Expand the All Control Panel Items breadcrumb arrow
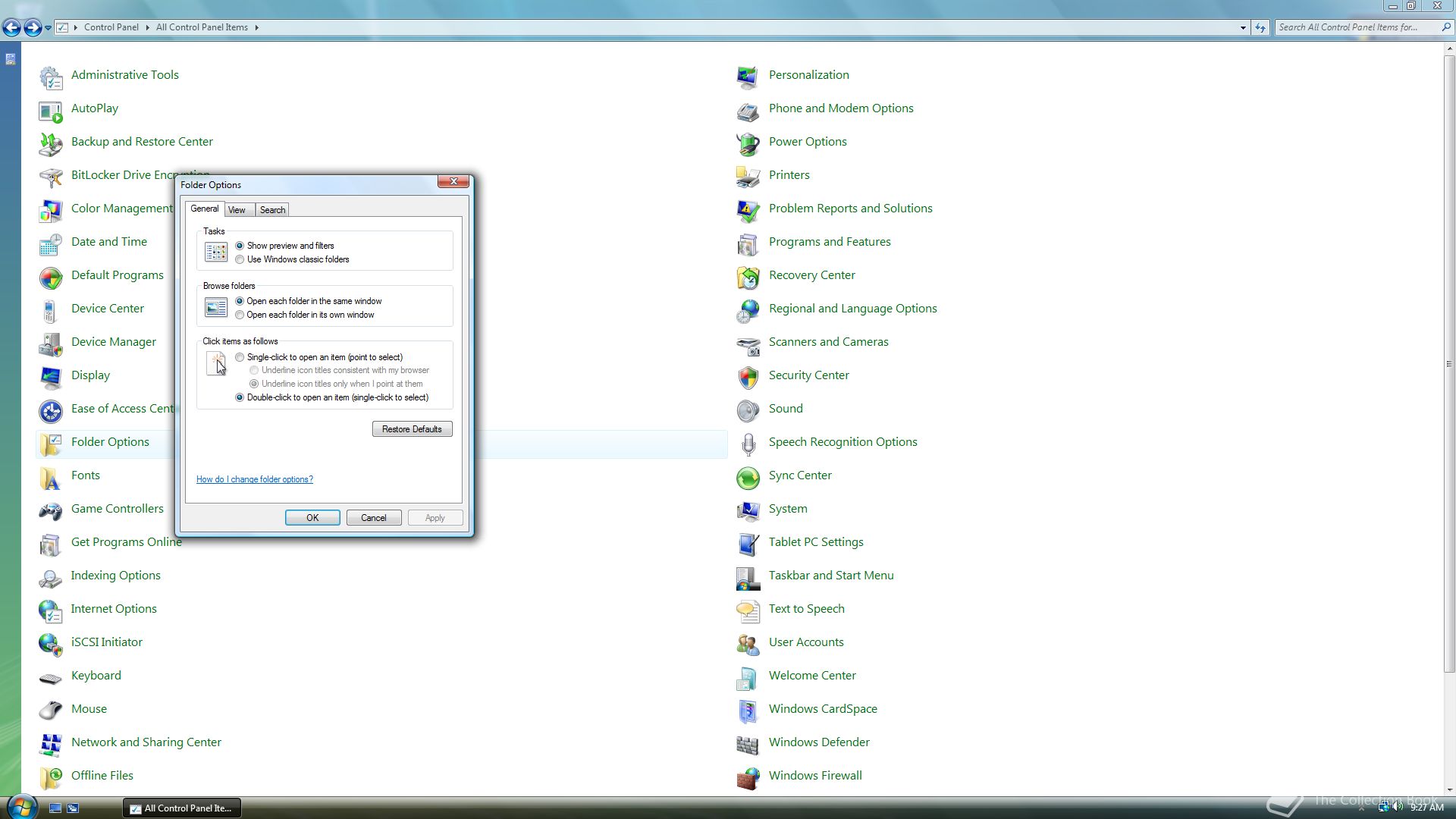Image resolution: width=1456 pixels, height=819 pixels. click(257, 27)
